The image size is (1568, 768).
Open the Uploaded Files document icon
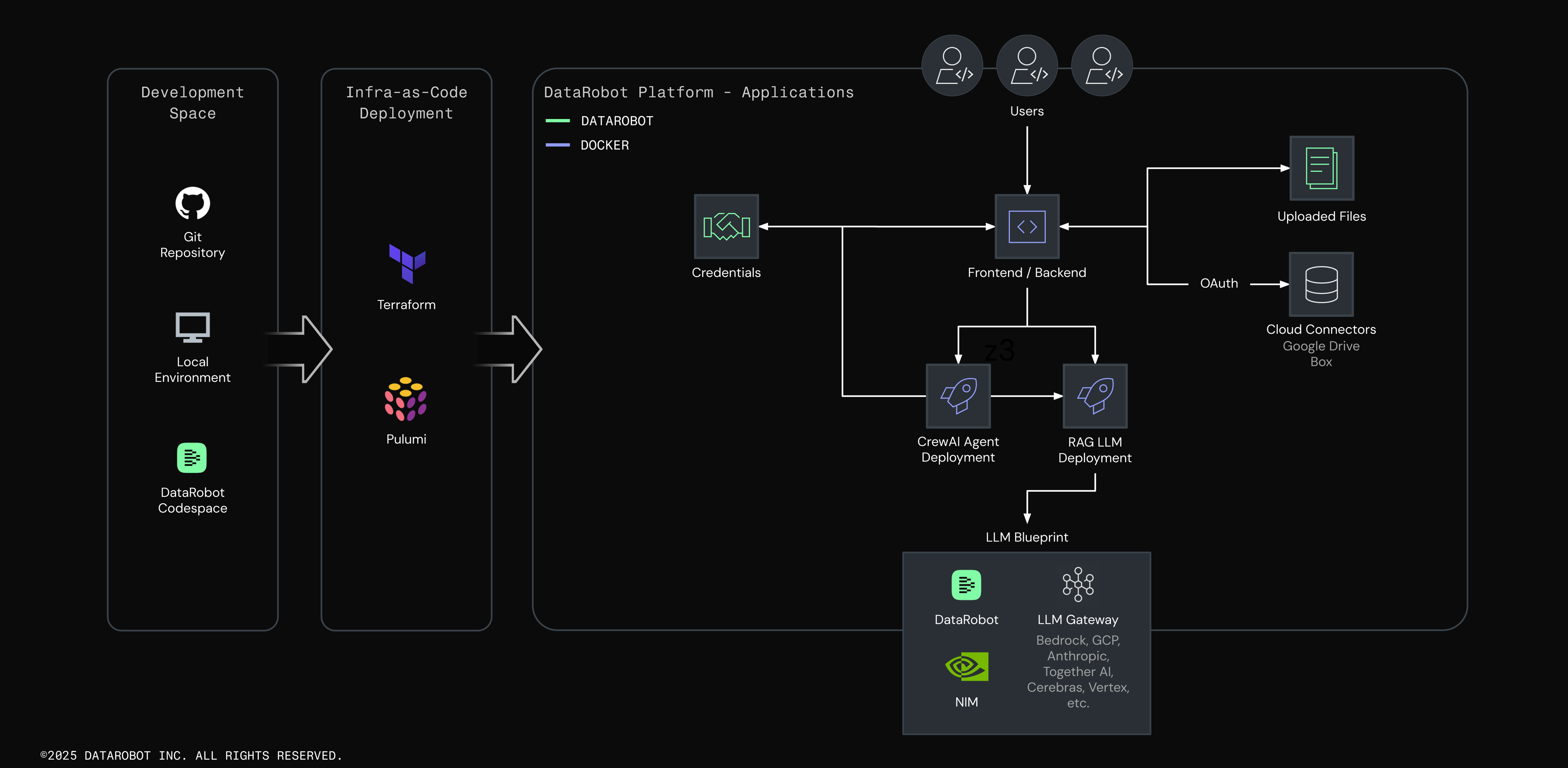pyautogui.click(x=1321, y=168)
